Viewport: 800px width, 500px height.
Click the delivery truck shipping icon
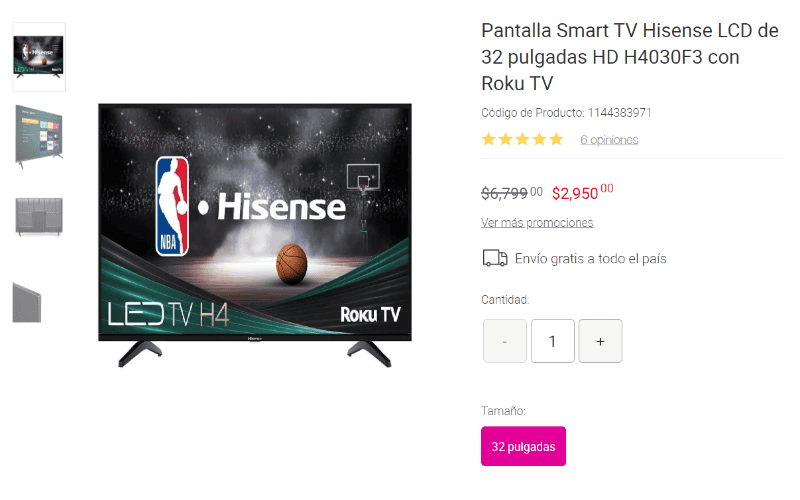495,258
